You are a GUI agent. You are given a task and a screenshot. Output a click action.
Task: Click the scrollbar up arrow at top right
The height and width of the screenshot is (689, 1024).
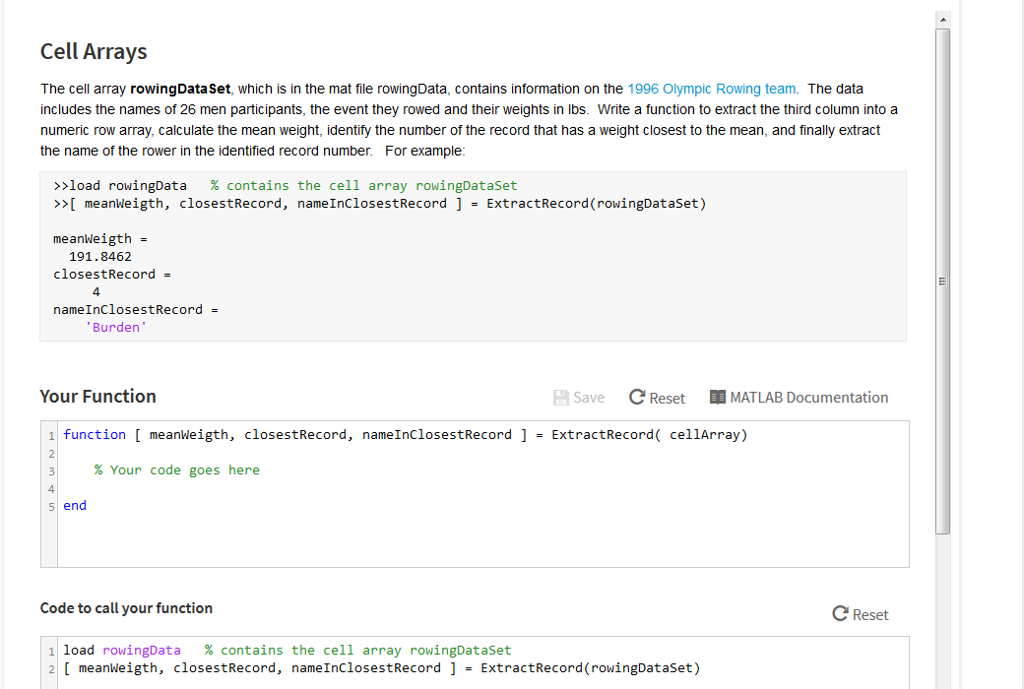pos(943,17)
